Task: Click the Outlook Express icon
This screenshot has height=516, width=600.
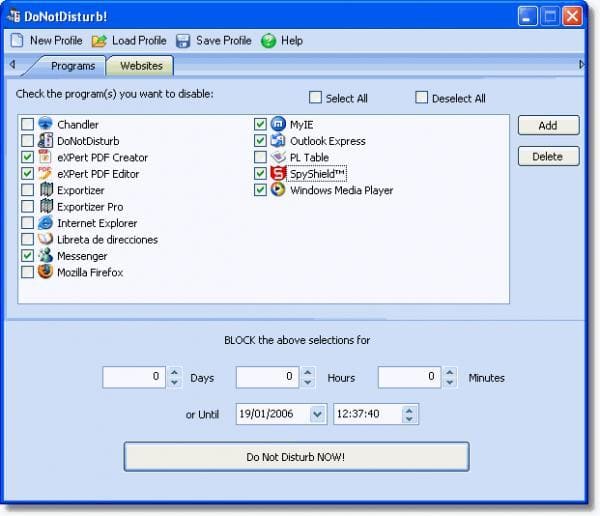Action: pos(278,140)
